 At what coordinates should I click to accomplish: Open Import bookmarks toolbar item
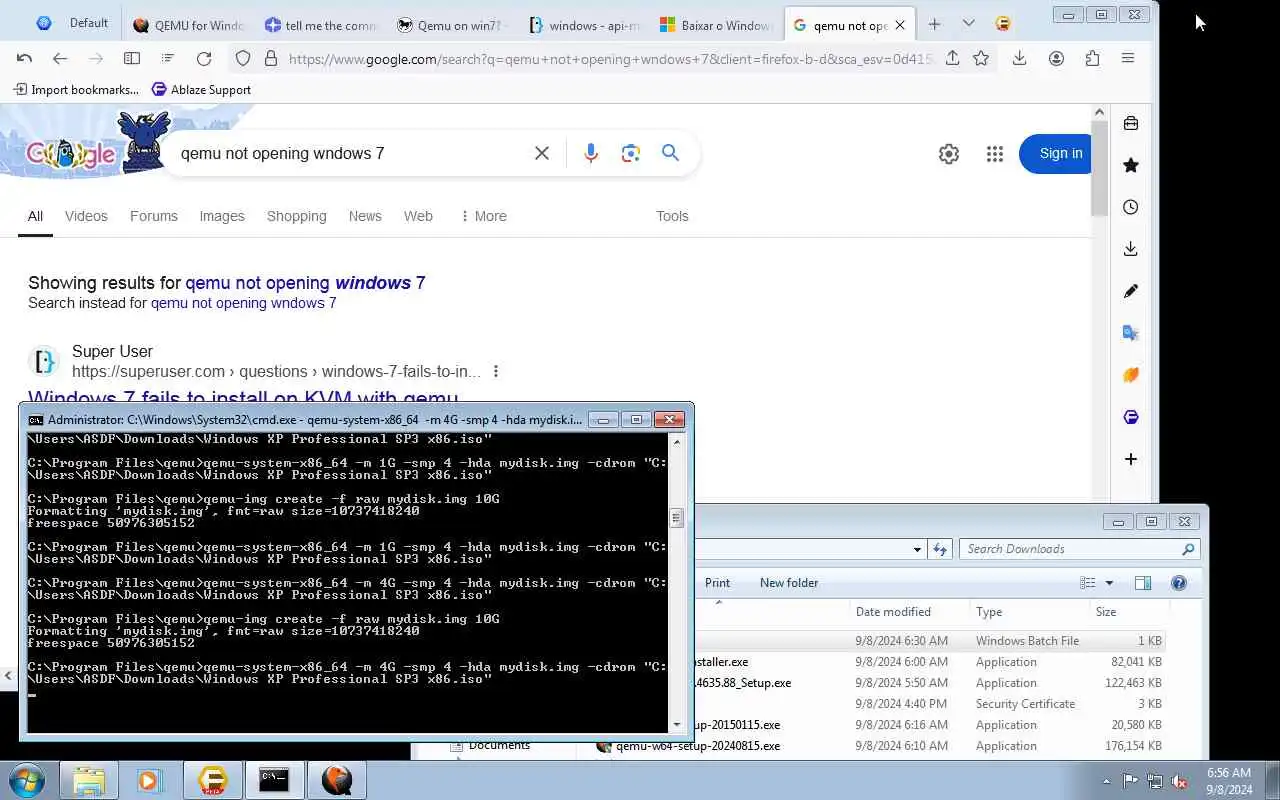pyautogui.click(x=76, y=89)
